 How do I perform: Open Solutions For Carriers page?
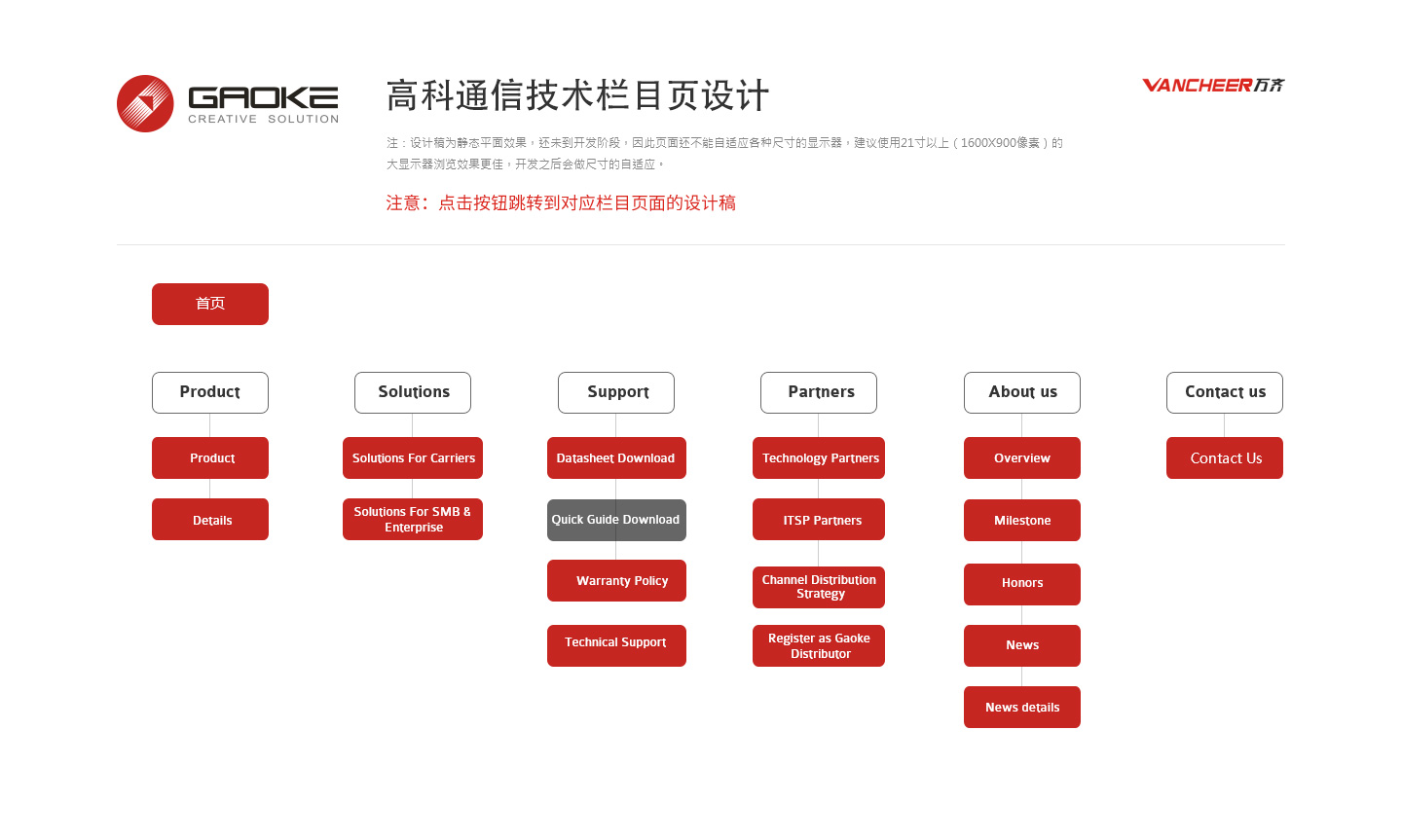coord(413,457)
